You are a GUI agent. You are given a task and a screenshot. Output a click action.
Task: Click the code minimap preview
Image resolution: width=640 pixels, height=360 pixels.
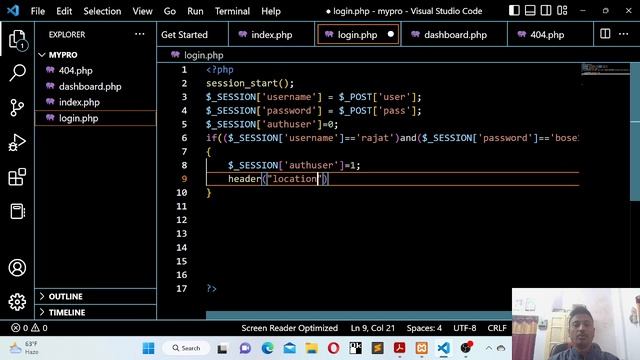pyautogui.click(x=605, y=69)
